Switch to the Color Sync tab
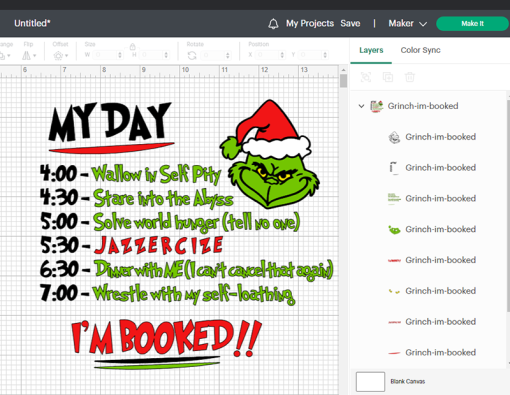The width and height of the screenshot is (510, 395). tap(420, 50)
